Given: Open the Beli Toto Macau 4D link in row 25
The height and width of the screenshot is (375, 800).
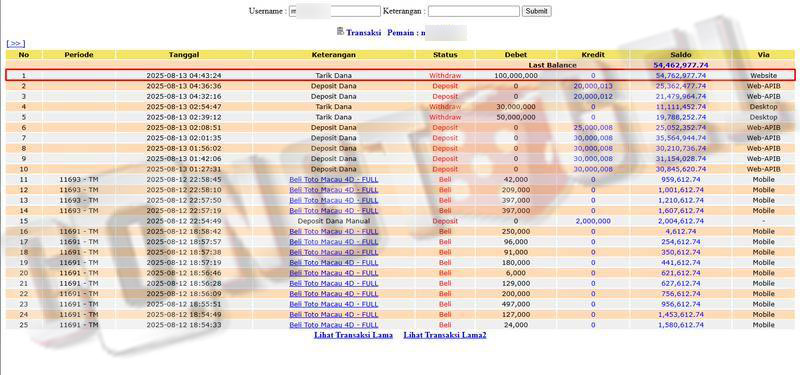Looking at the screenshot, I should tap(334, 325).
